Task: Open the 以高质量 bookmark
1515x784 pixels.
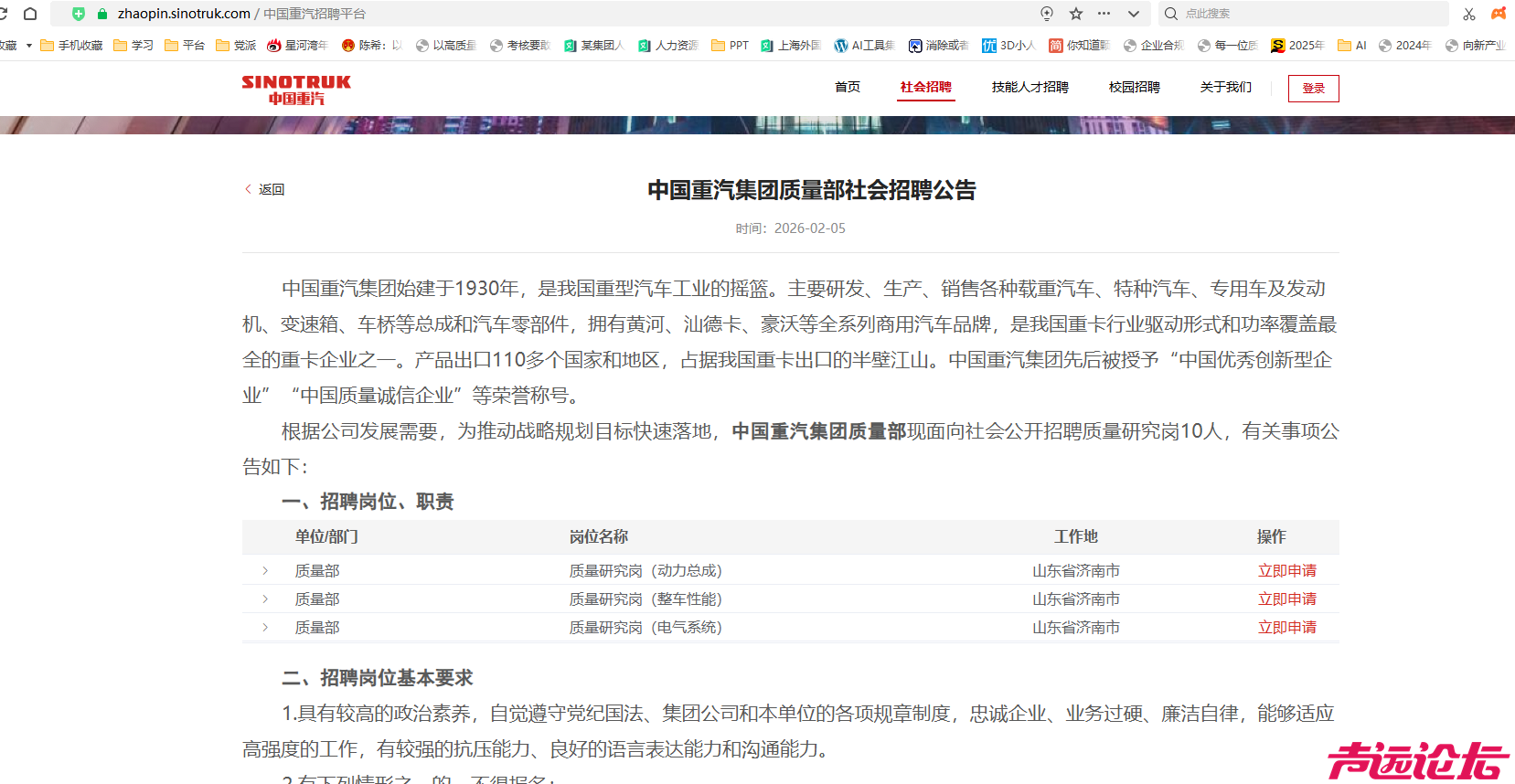Action: coord(446,45)
